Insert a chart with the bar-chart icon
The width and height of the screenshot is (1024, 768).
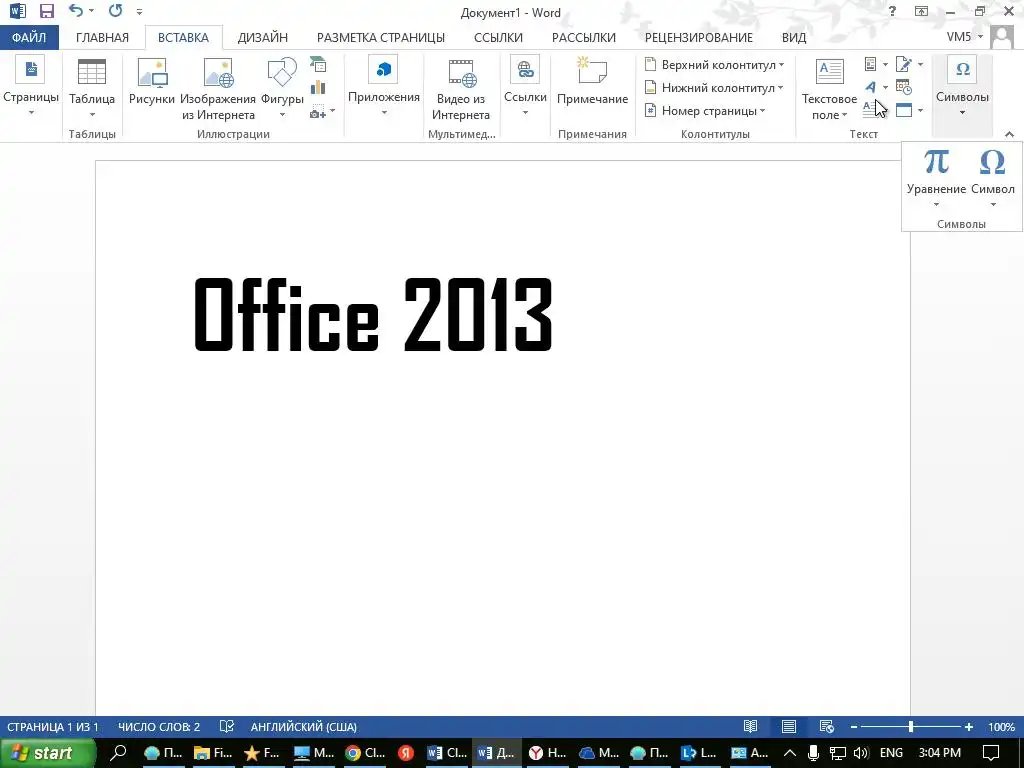(318, 88)
